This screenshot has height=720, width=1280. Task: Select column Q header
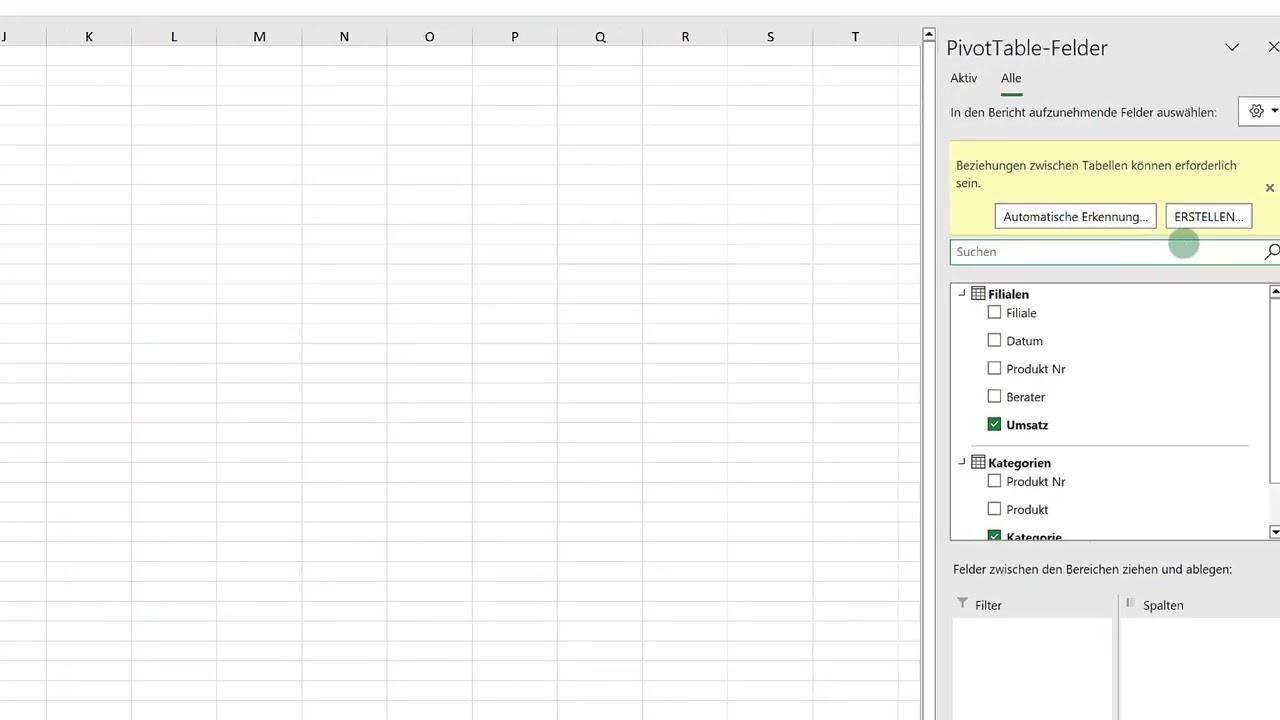tap(600, 37)
